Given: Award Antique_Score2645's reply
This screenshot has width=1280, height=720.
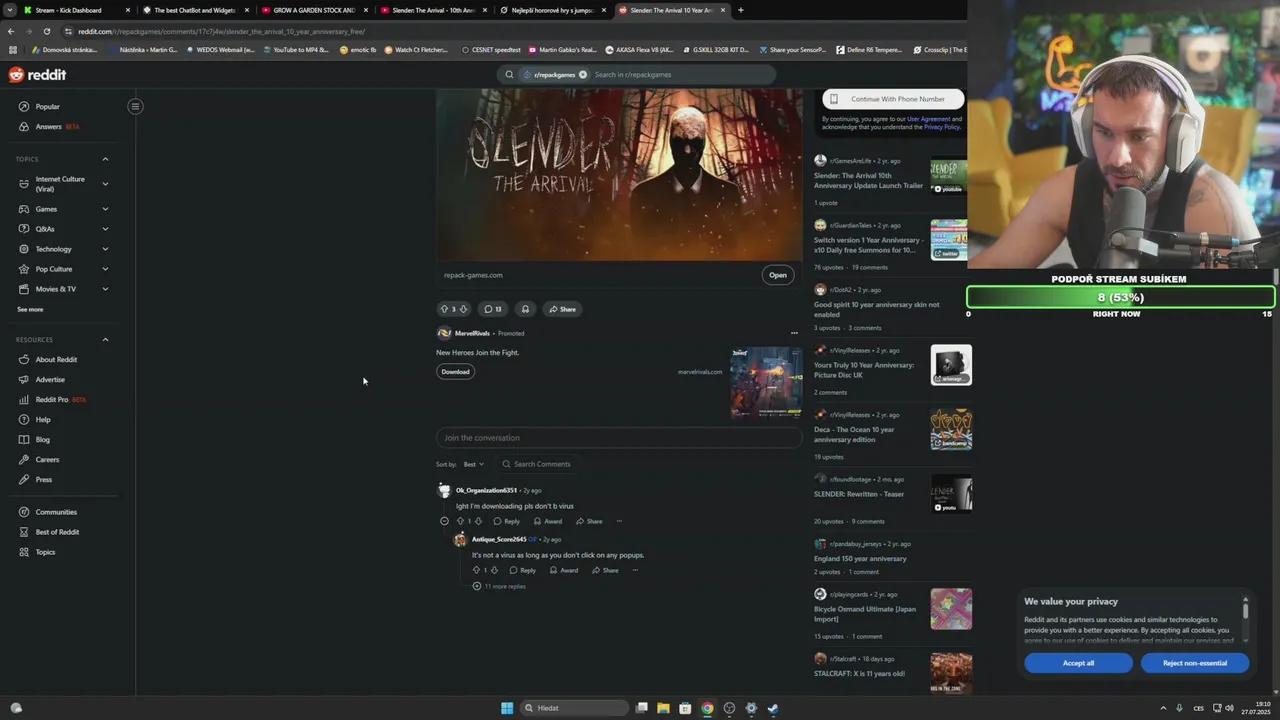Looking at the screenshot, I should point(564,570).
